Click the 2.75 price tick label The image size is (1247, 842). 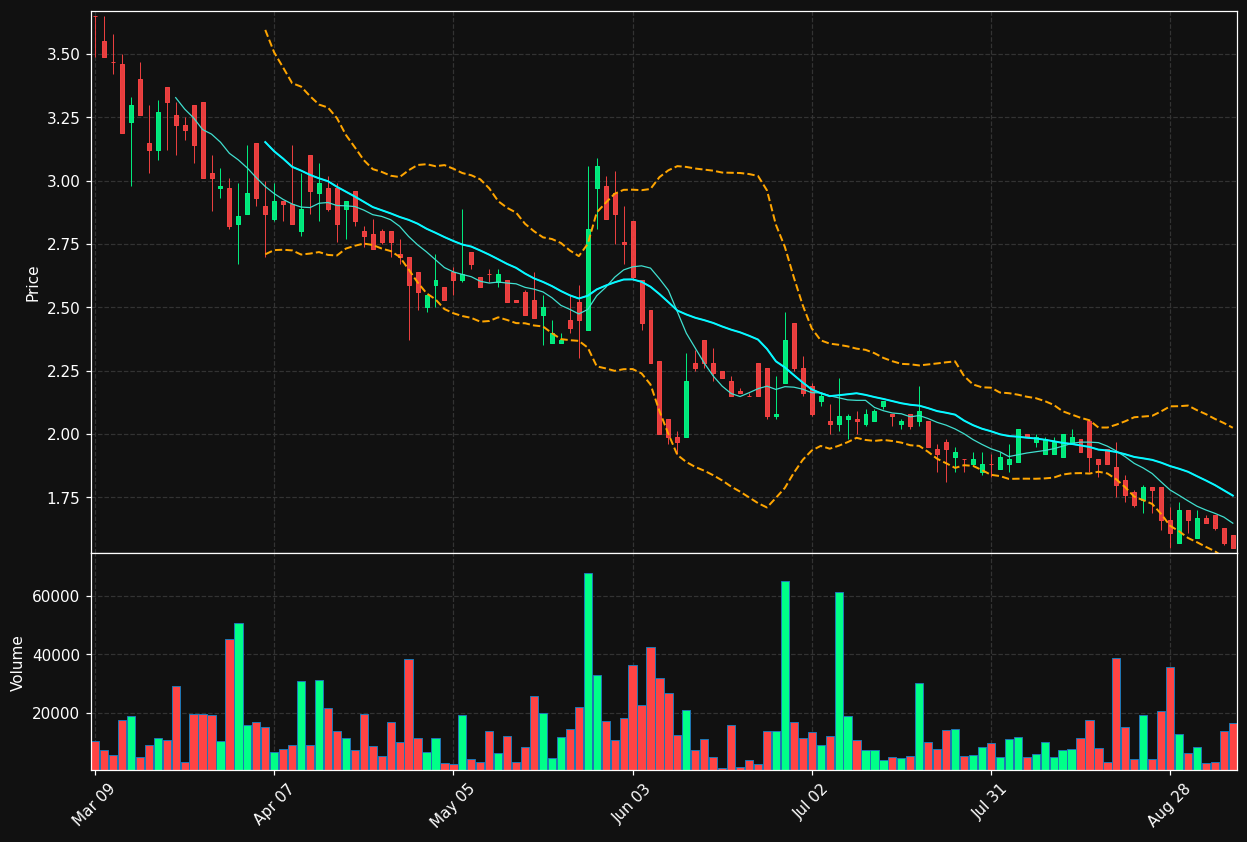(64, 245)
